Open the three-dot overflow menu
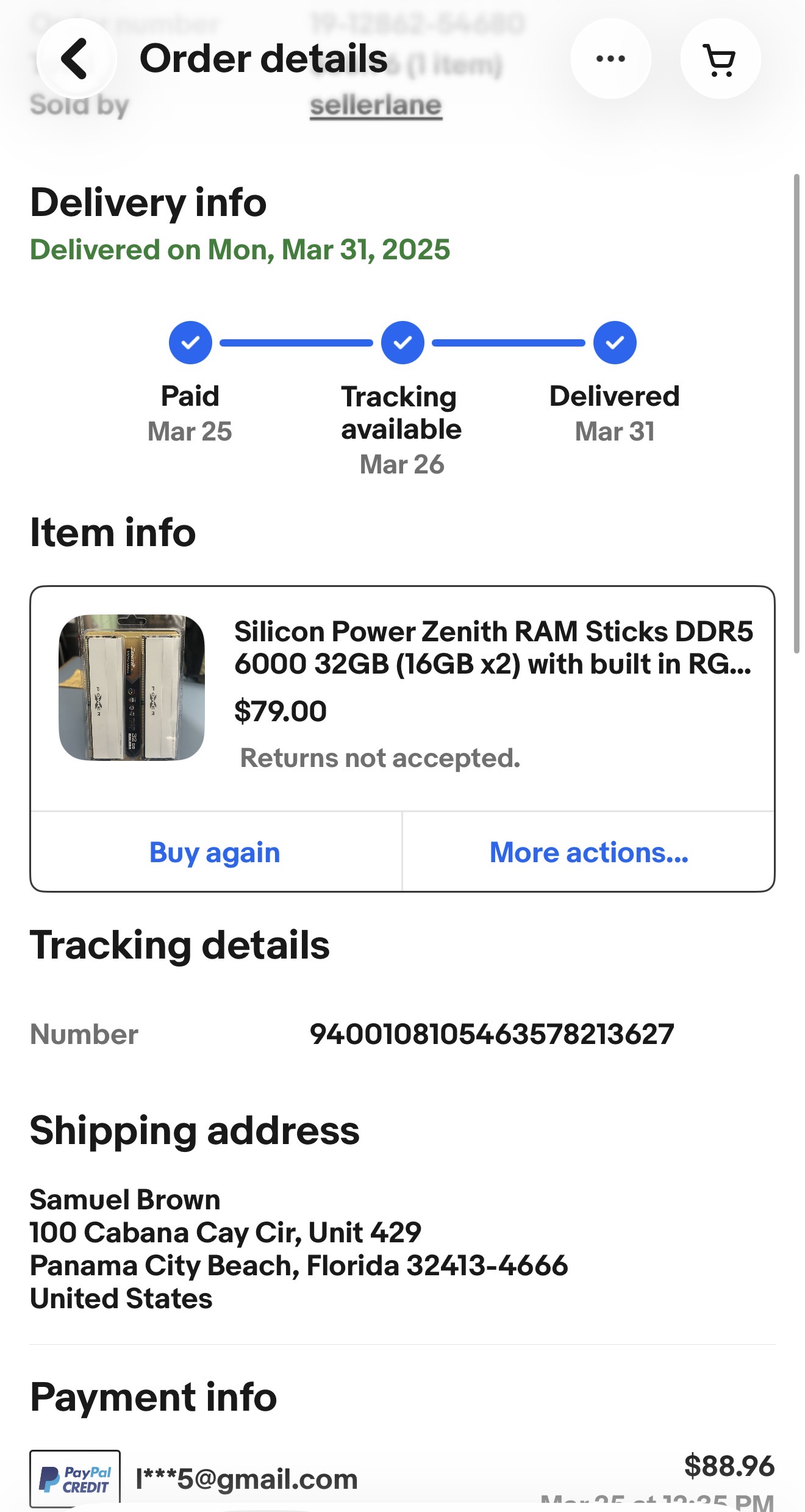This screenshot has height=1512, width=805. (610, 59)
